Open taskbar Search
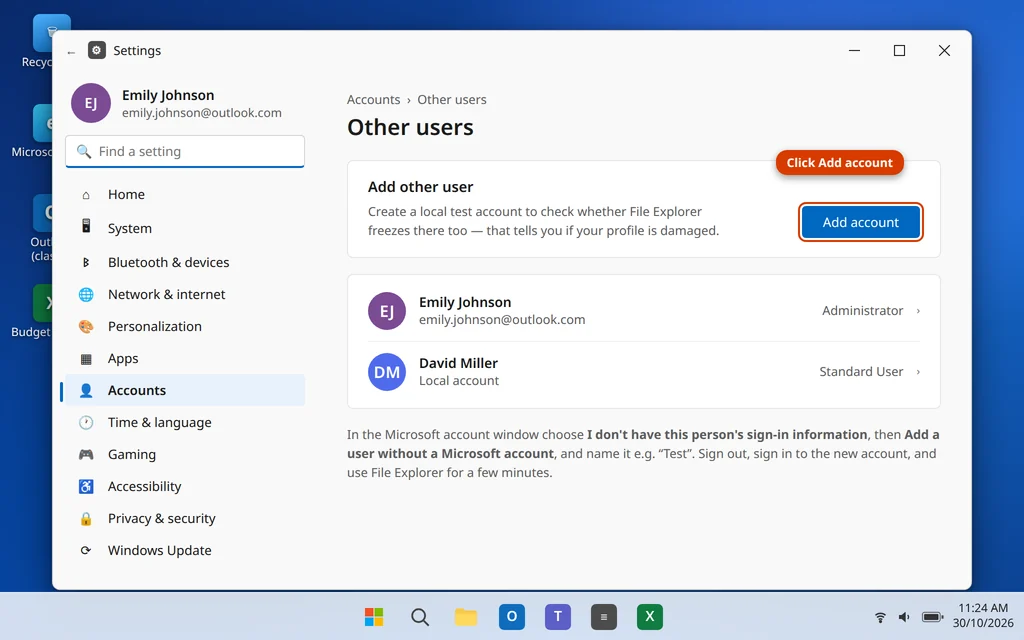The width and height of the screenshot is (1024, 640). [x=420, y=616]
